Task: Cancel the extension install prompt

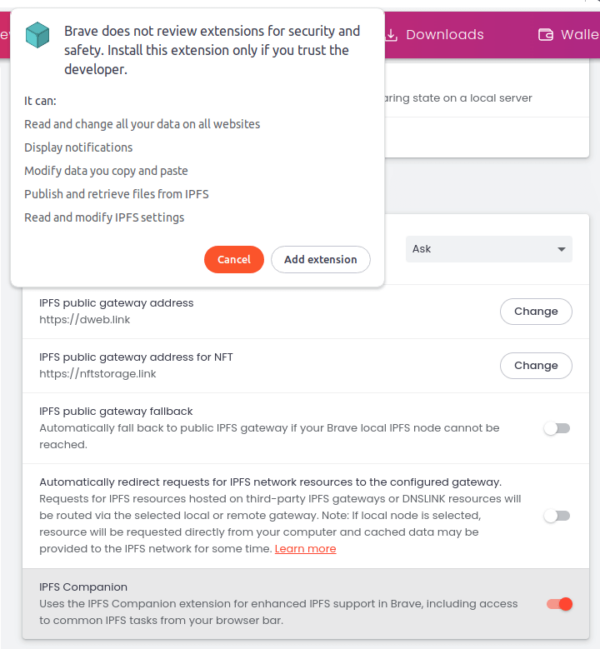Action: (234, 260)
